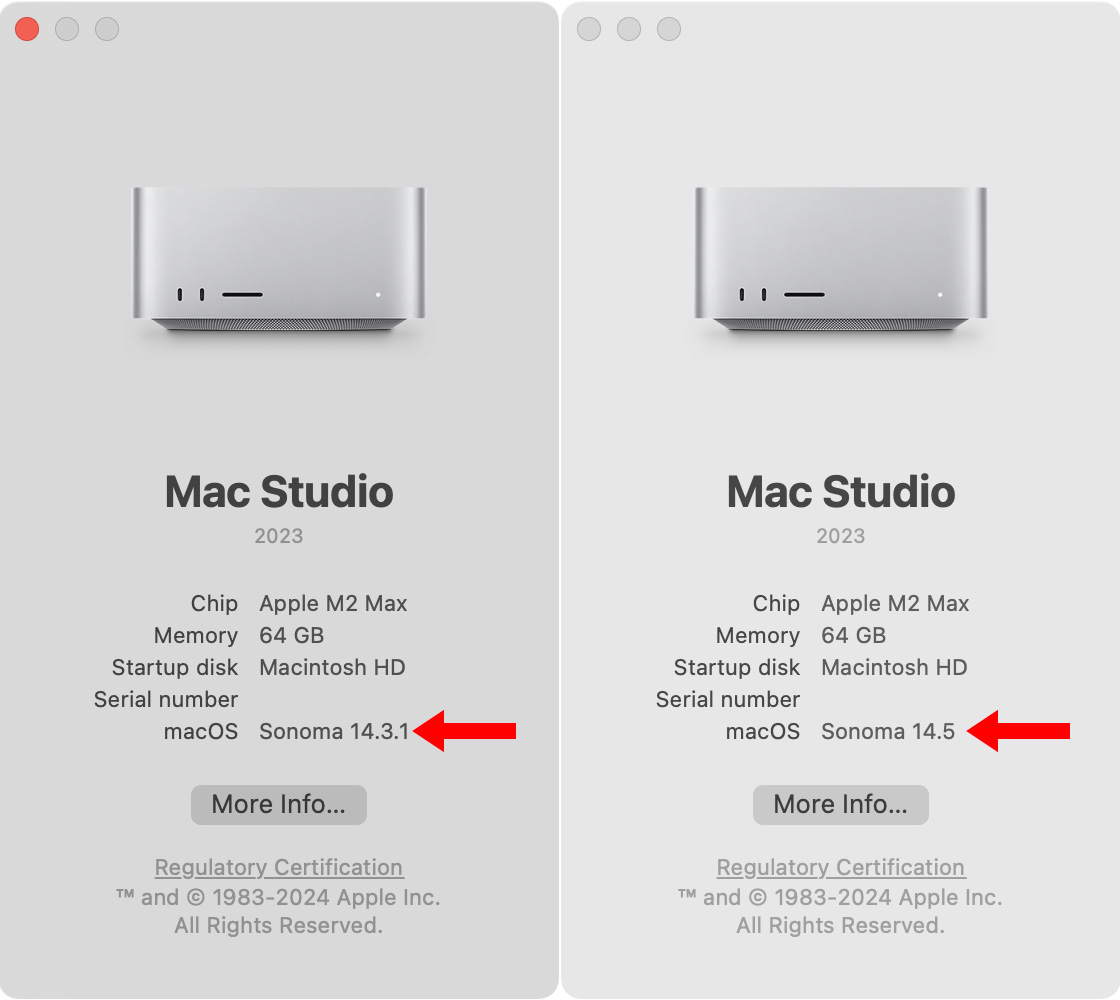Click left window's gray zoom button
Viewport: 1120px width, 1000px height.
pyautogui.click(x=107, y=29)
